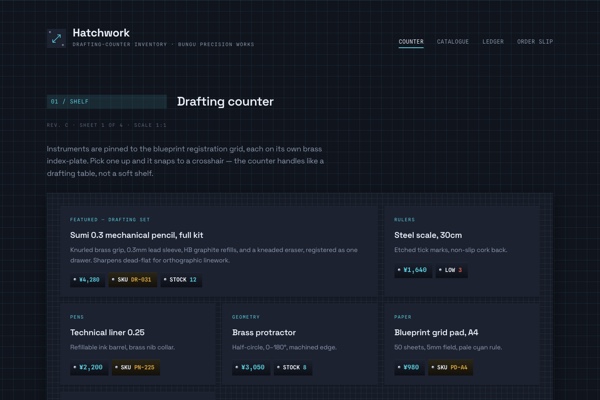Screen dimensions: 600x400
Task: Click the 'Drafting counter' heading
Action: tap(225, 101)
